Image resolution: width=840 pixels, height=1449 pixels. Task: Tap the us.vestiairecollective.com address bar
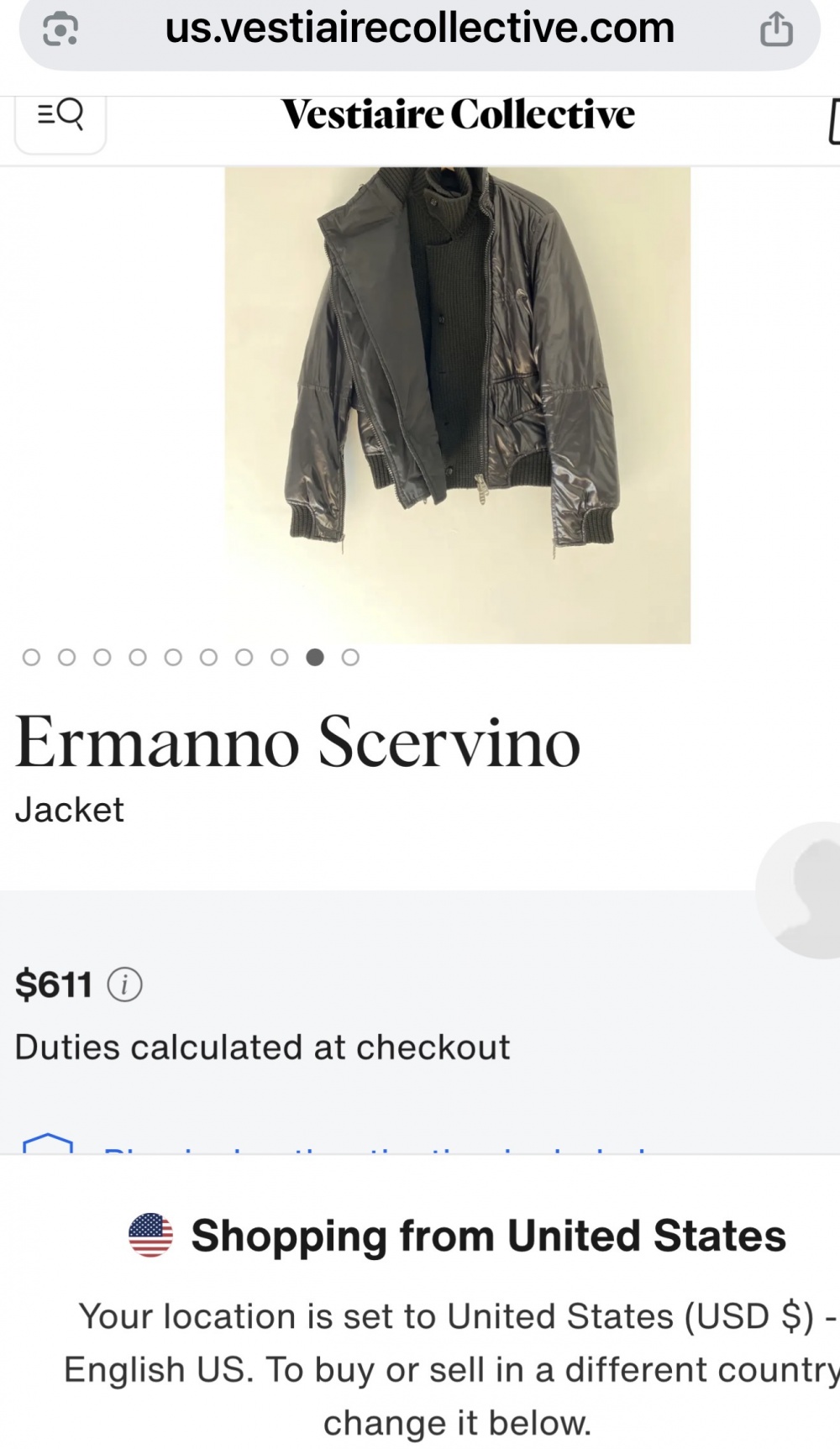point(419,29)
